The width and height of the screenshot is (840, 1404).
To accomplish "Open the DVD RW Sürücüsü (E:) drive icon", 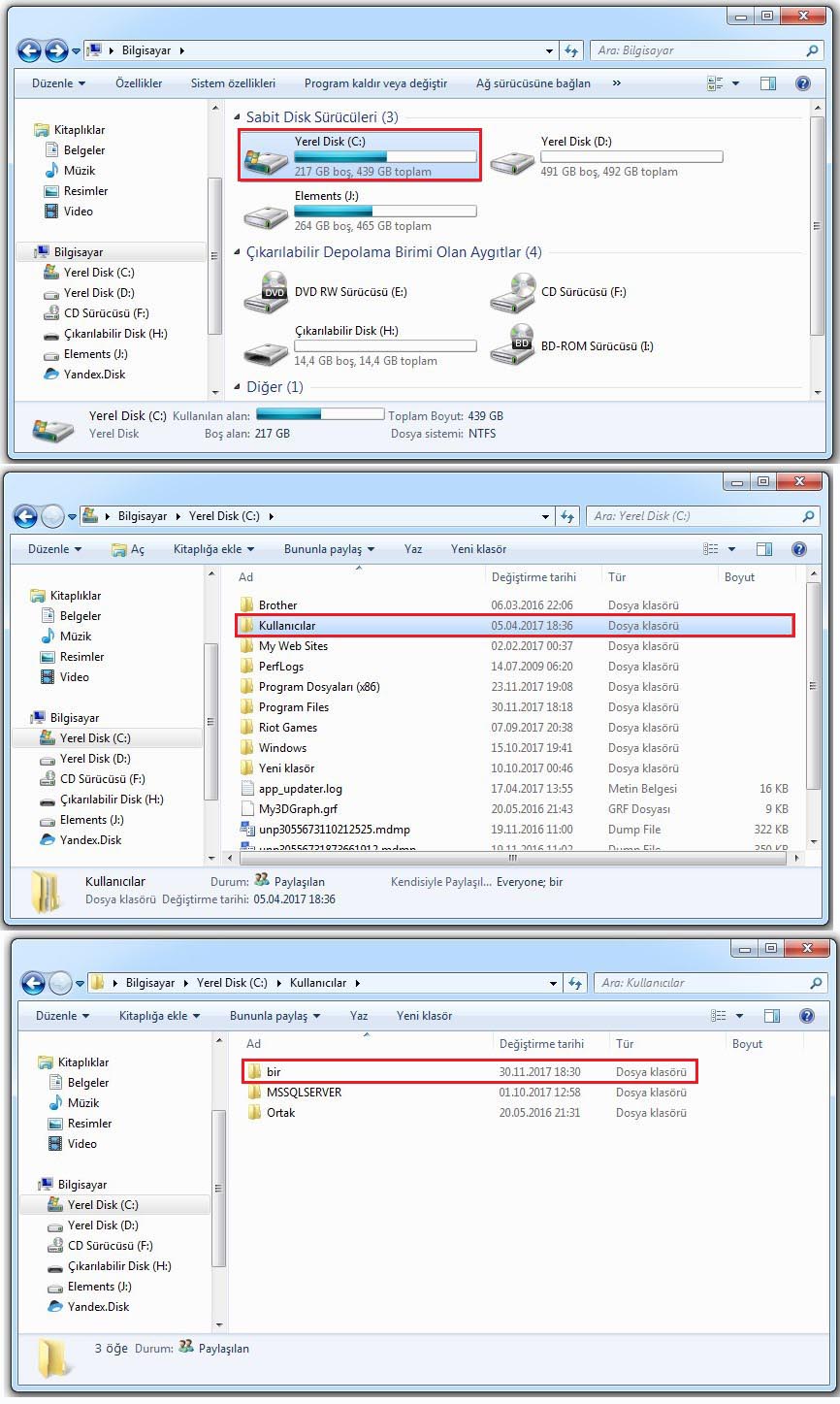I will [x=266, y=292].
